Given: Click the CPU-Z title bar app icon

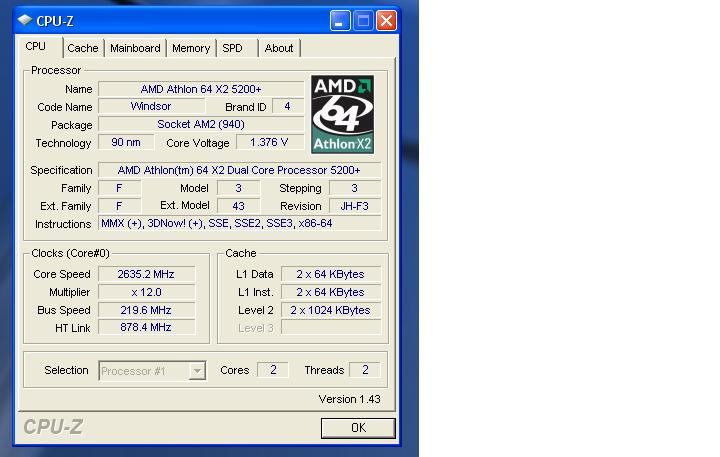Looking at the screenshot, I should (x=24, y=20).
